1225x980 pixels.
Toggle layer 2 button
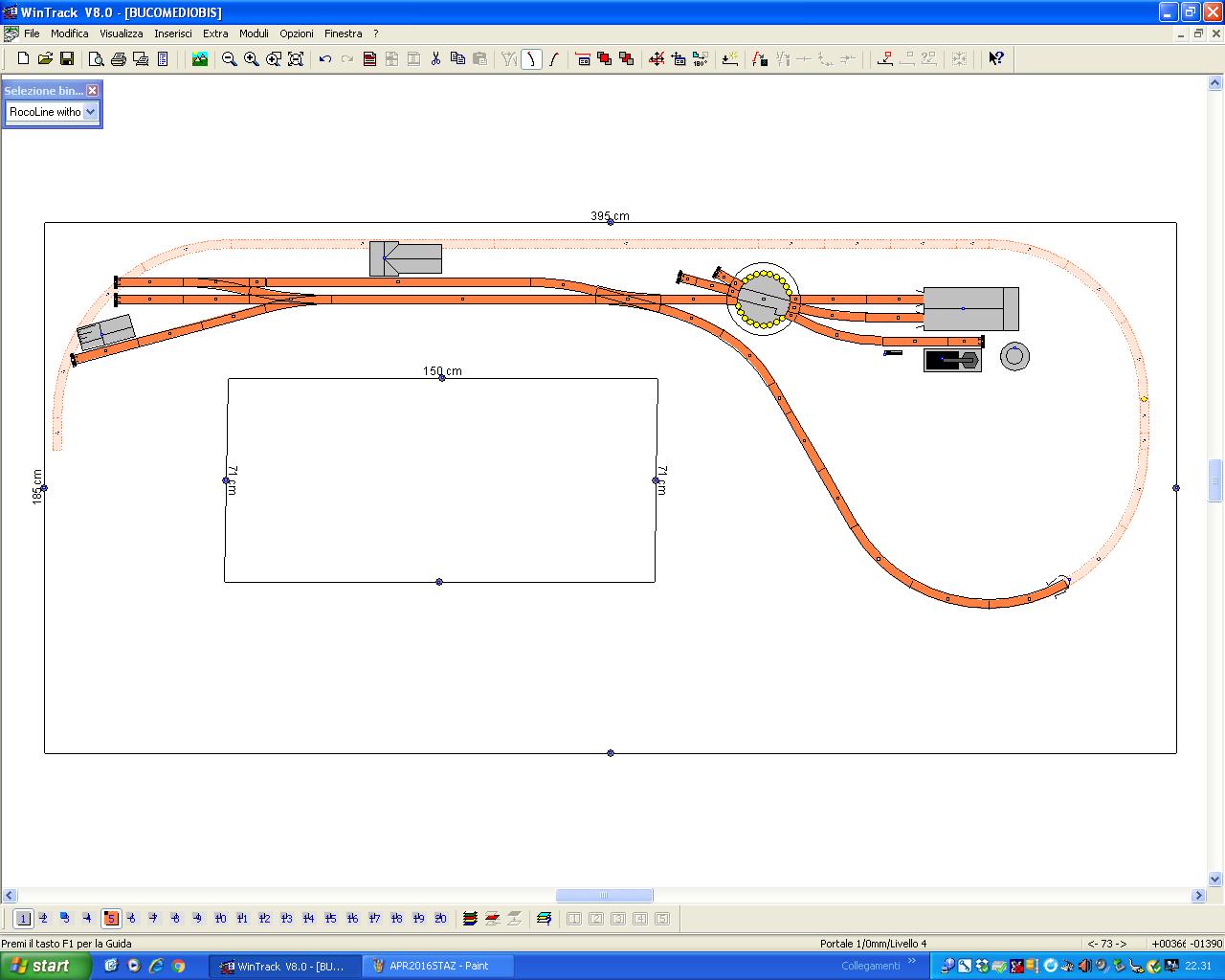44,919
